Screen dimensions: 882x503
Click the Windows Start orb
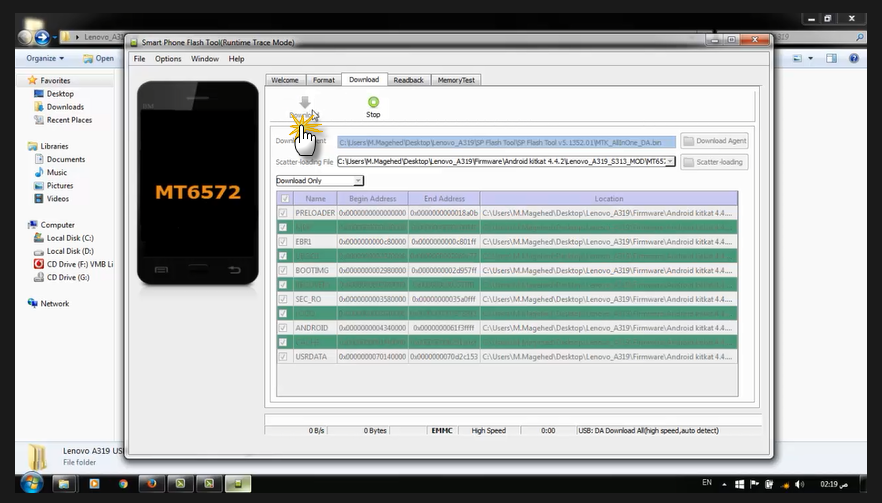point(32,483)
